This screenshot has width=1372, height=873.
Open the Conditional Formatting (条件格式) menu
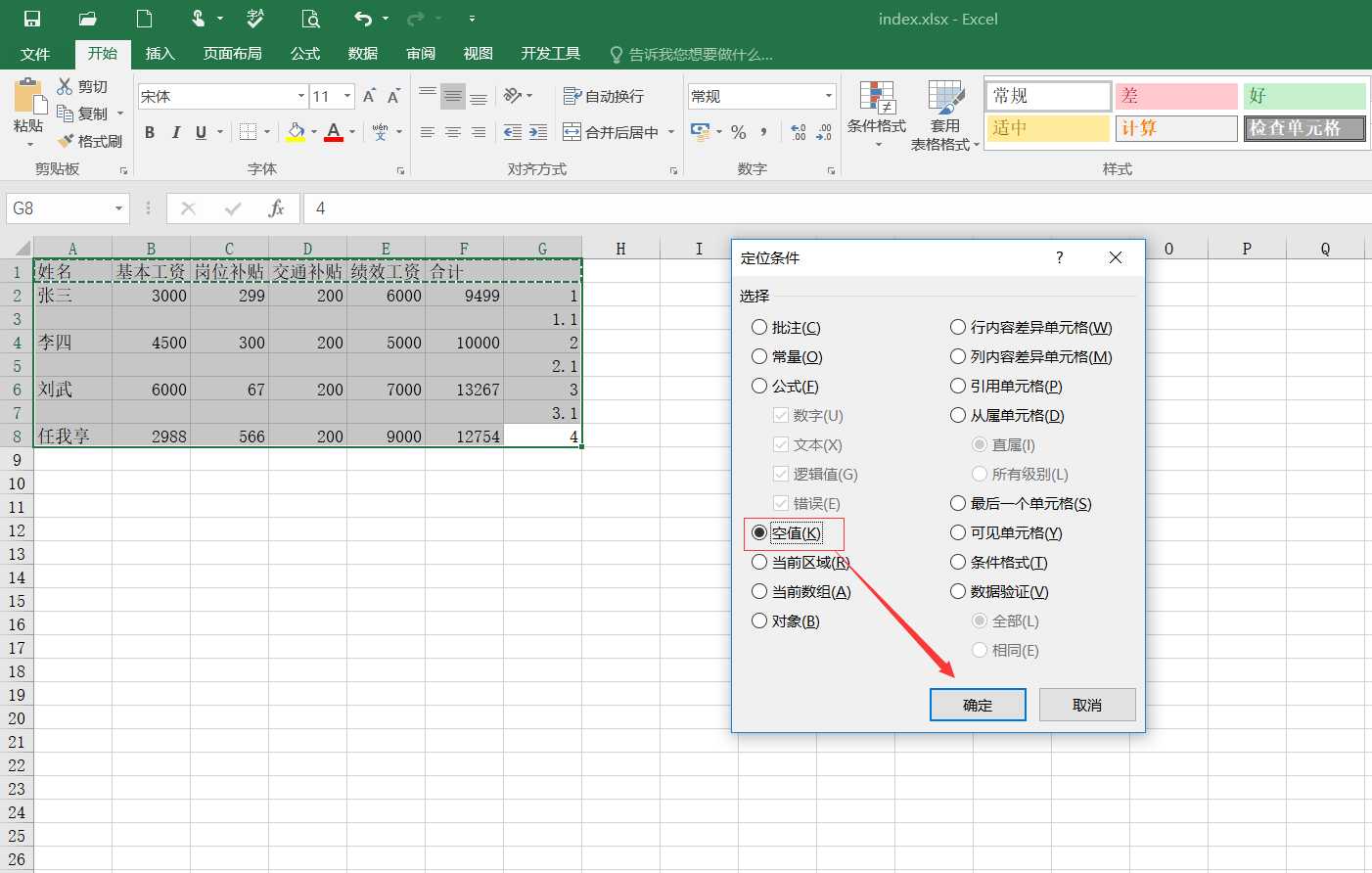(877, 115)
